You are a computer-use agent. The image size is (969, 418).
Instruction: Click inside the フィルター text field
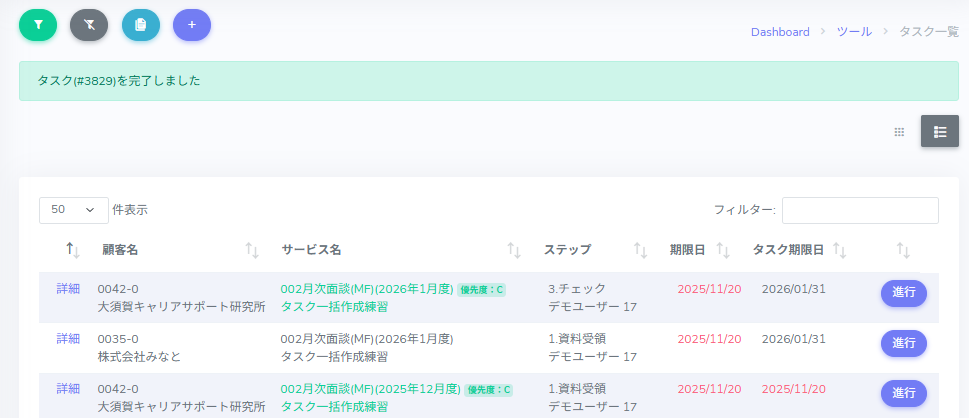point(860,210)
